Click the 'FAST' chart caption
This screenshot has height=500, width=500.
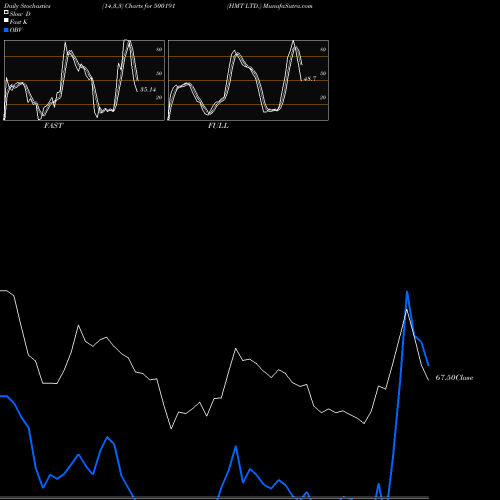(x=53, y=126)
